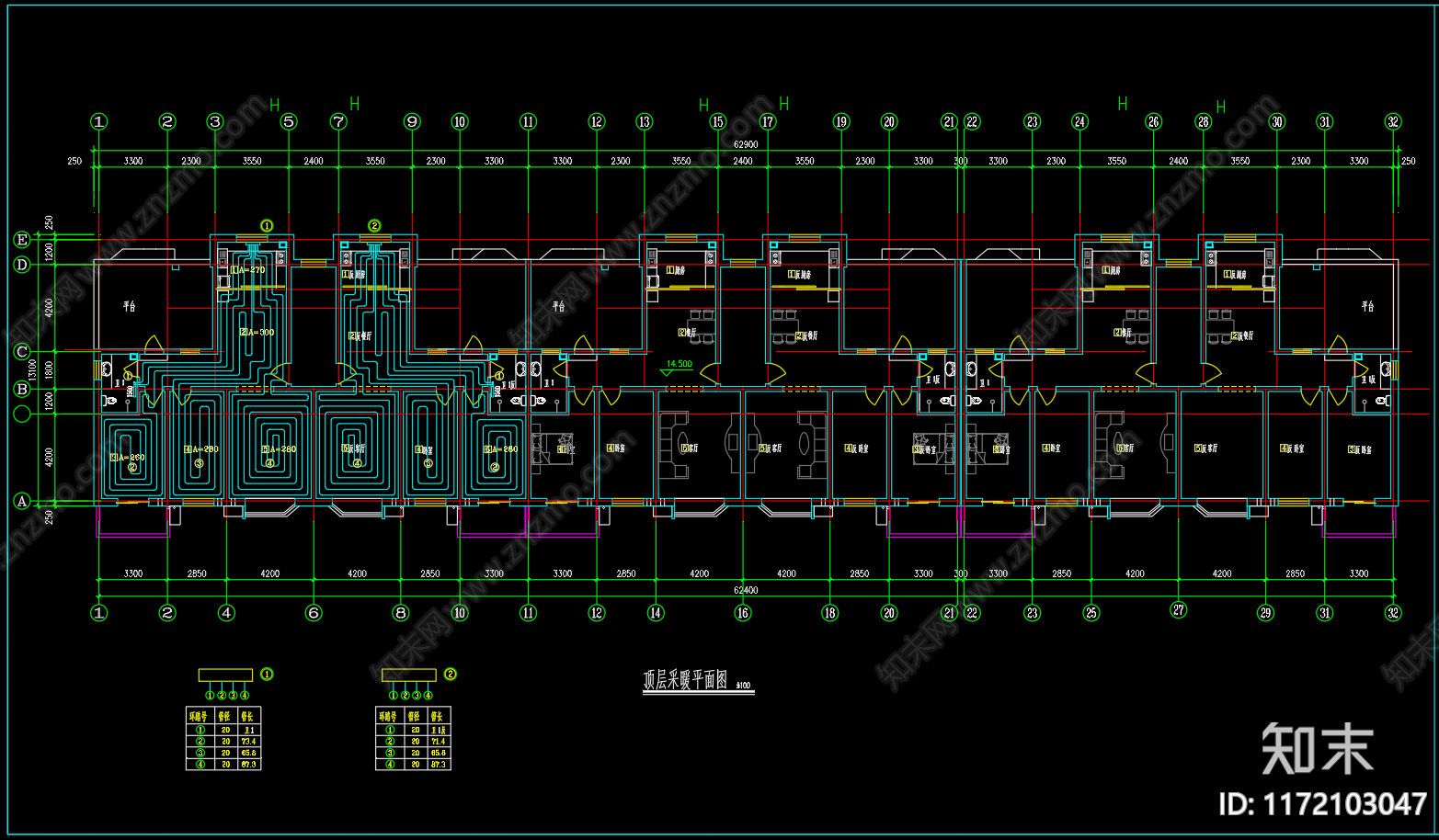Click axis bubble E on the left

coord(22,240)
